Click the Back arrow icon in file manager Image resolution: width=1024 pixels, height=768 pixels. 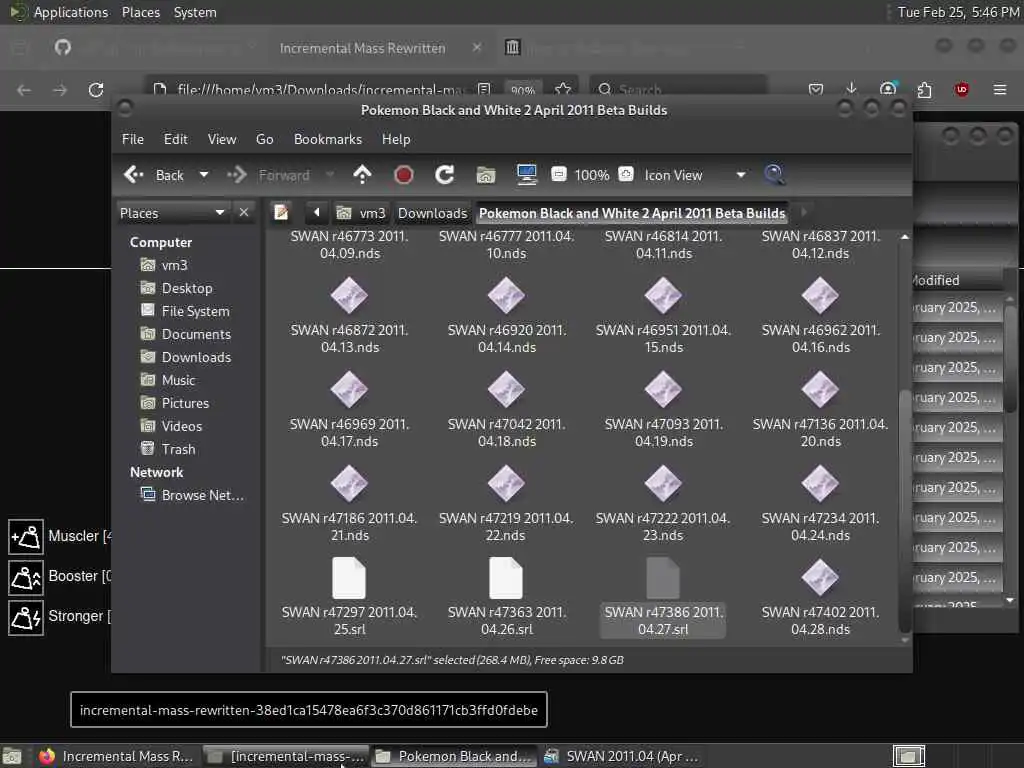pos(134,174)
